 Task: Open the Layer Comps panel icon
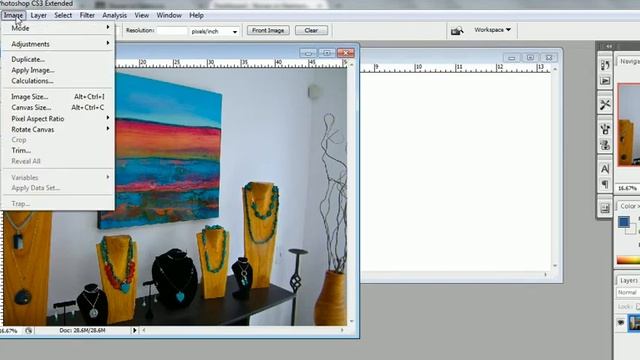pos(605,208)
